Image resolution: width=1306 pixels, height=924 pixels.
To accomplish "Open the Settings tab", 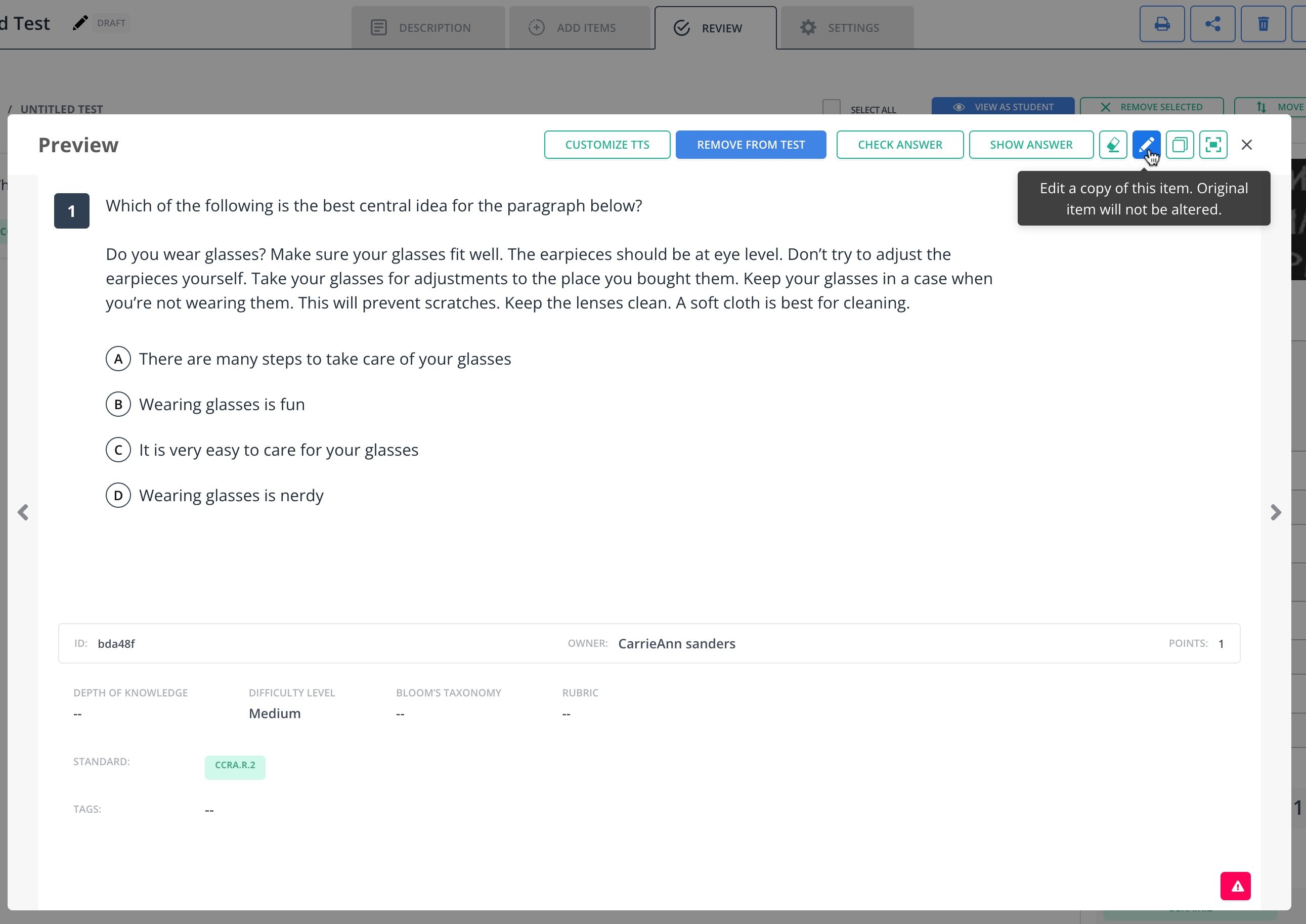I will click(x=847, y=27).
